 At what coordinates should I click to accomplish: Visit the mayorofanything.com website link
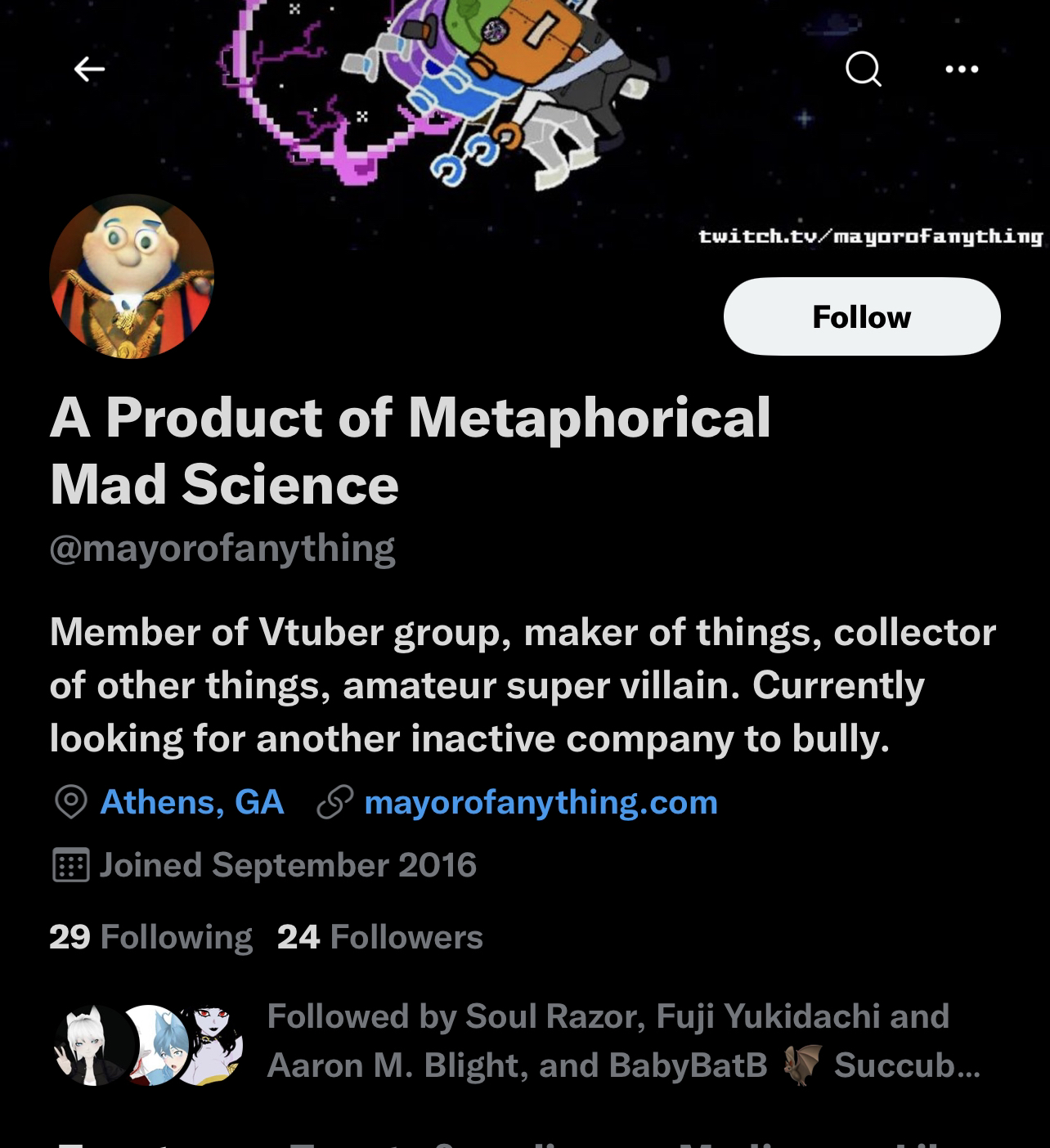[x=541, y=802]
